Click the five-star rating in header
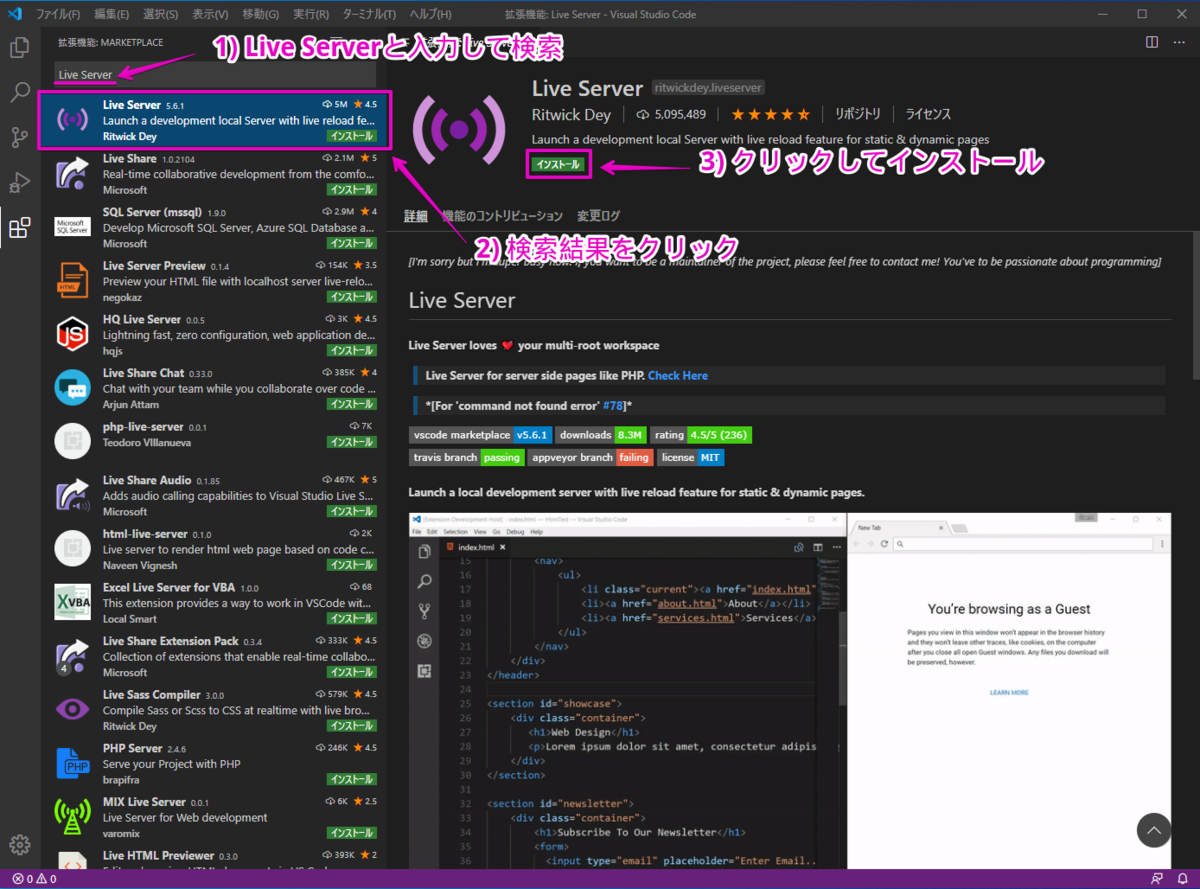The height and width of the screenshot is (889, 1200). (x=770, y=114)
